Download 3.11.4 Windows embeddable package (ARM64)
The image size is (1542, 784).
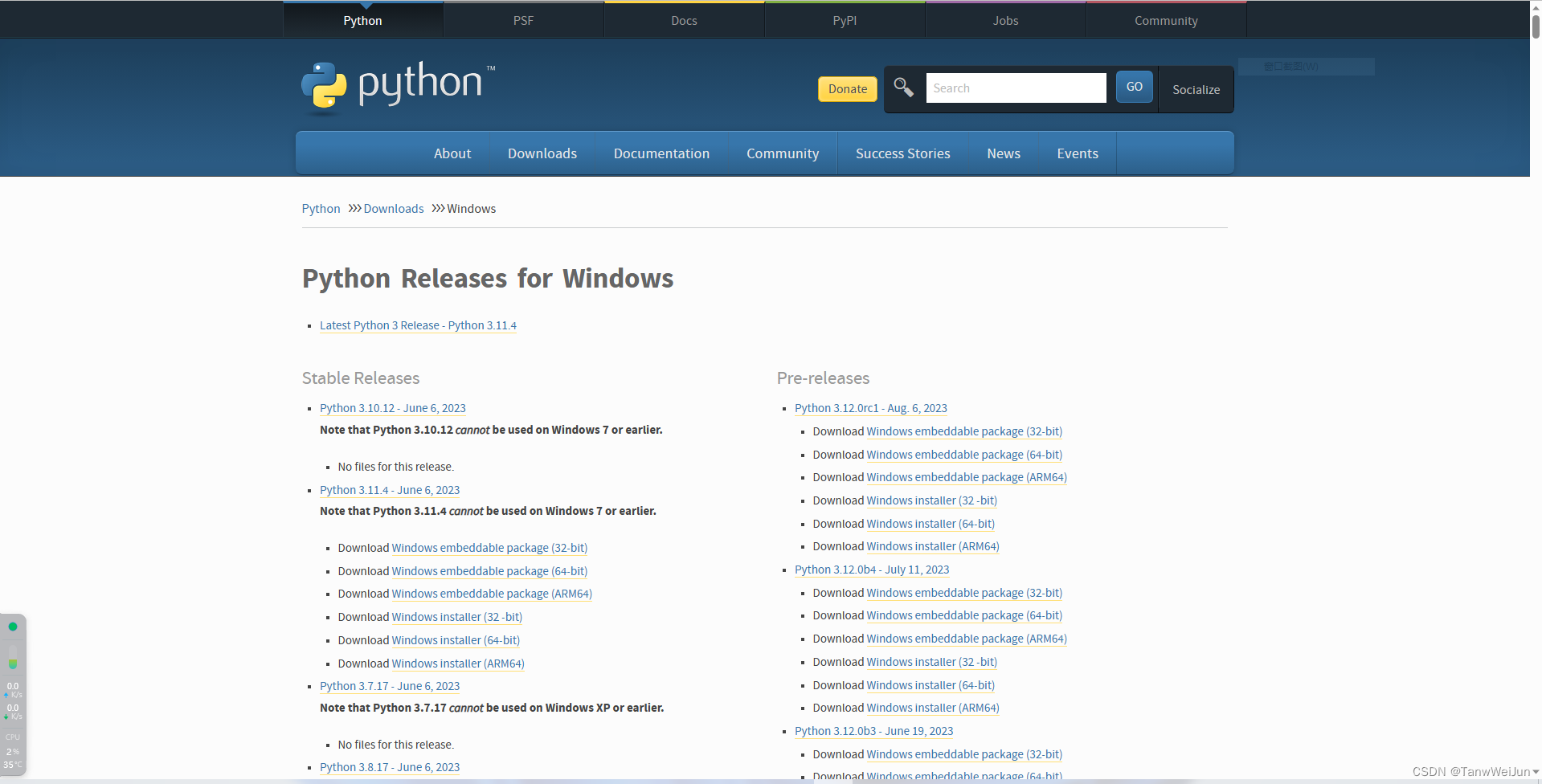pos(492,594)
